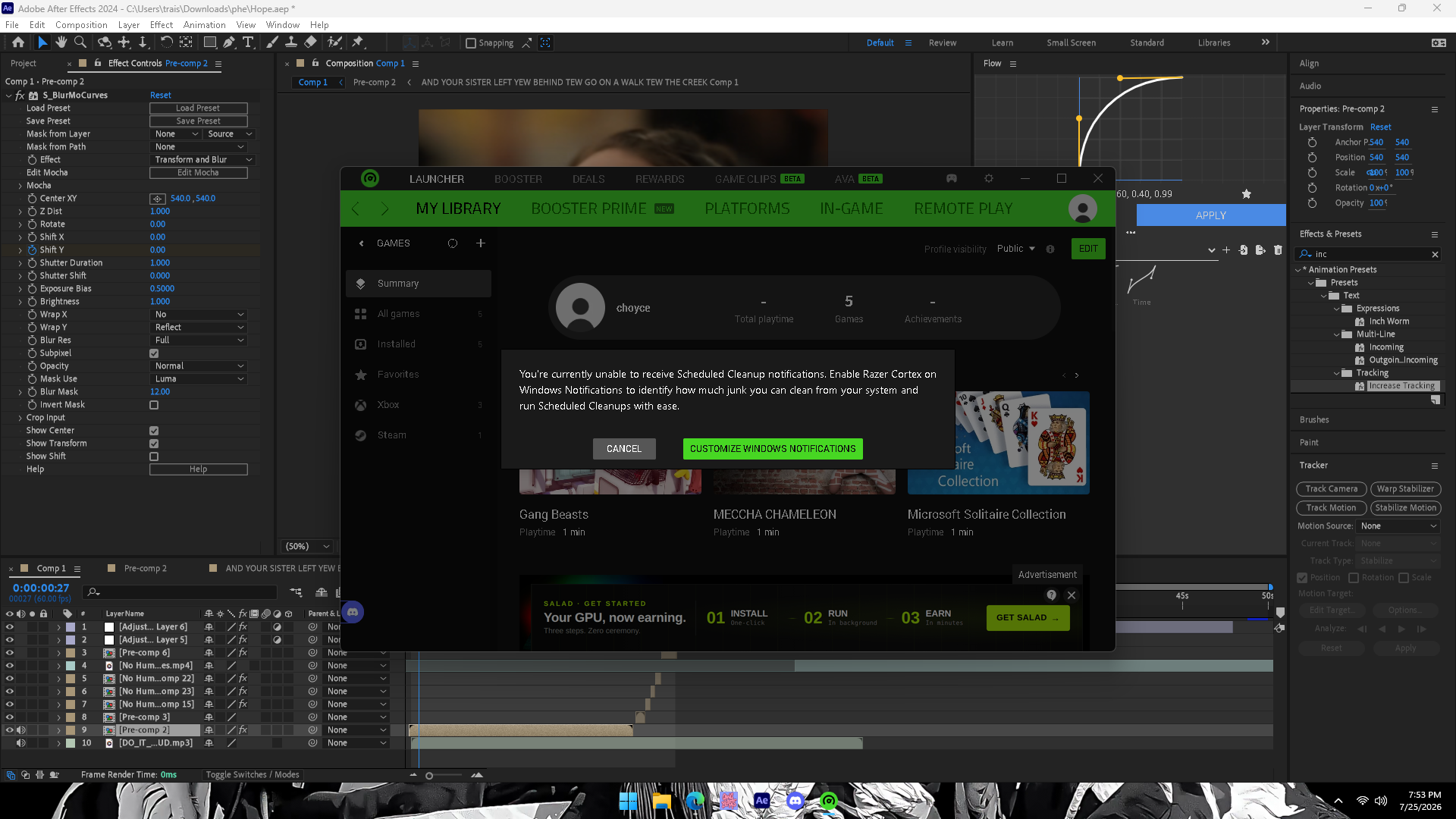Click the star favorite icon in Flow panel
1456x819 pixels.
pos(1246,194)
